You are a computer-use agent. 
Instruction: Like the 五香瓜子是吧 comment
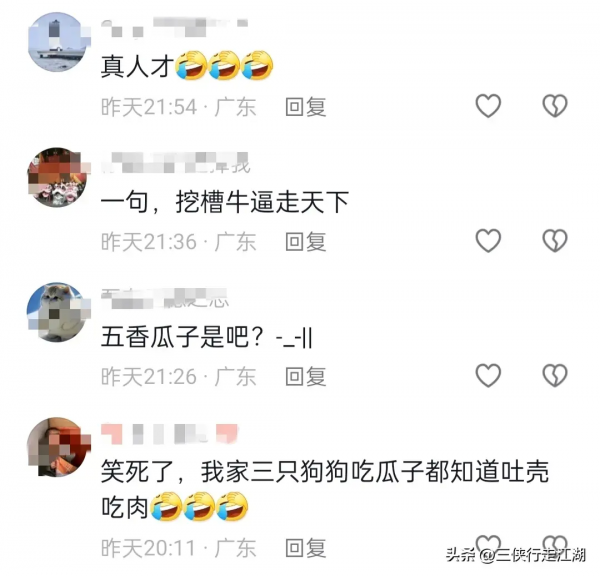(x=488, y=375)
